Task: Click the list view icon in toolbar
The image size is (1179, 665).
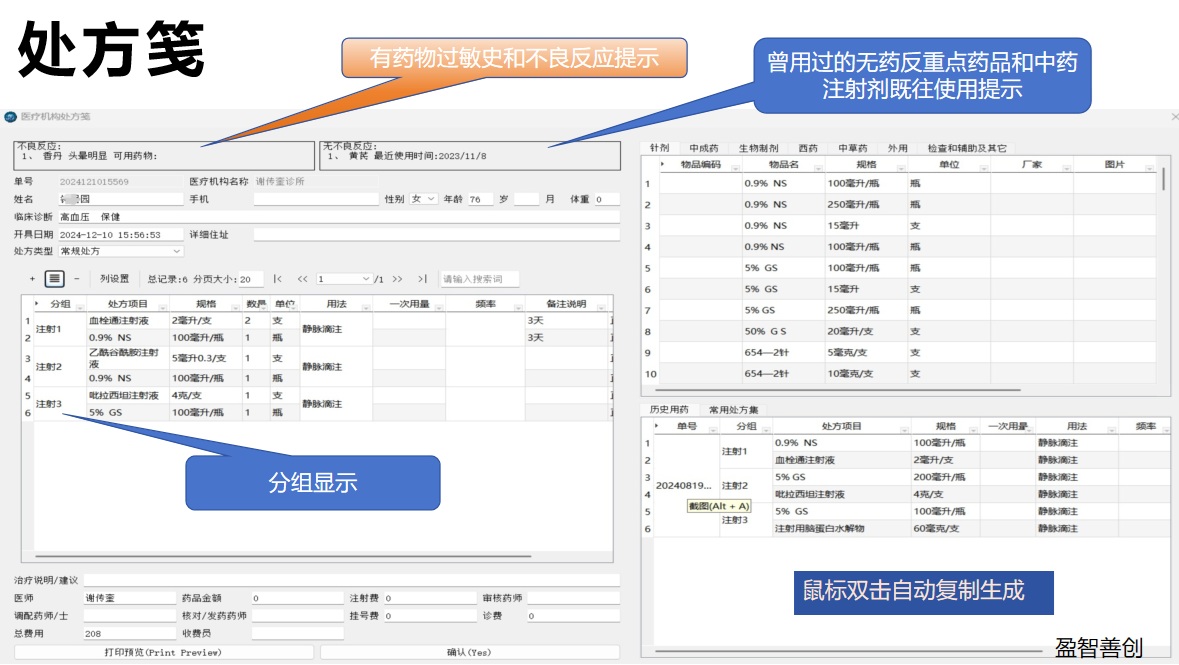Action: pyautogui.click(x=55, y=279)
